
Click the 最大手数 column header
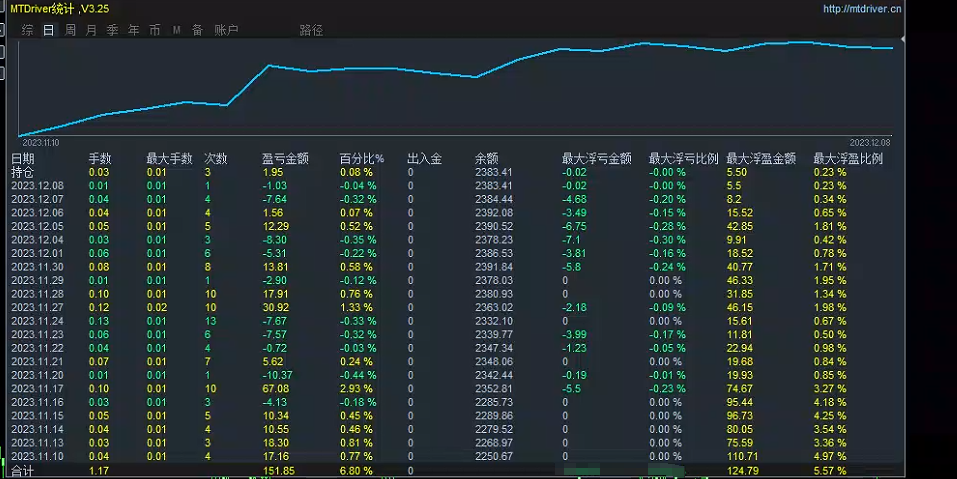tap(170, 159)
